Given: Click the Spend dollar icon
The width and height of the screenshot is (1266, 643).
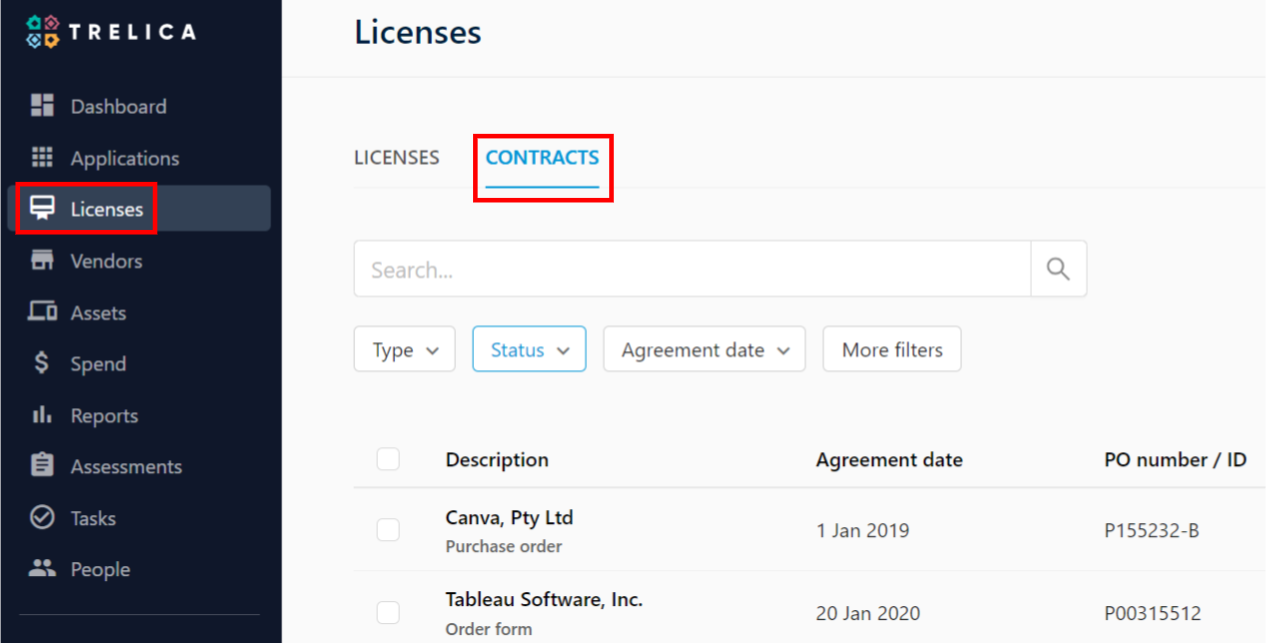Looking at the screenshot, I should pyautogui.click(x=42, y=364).
